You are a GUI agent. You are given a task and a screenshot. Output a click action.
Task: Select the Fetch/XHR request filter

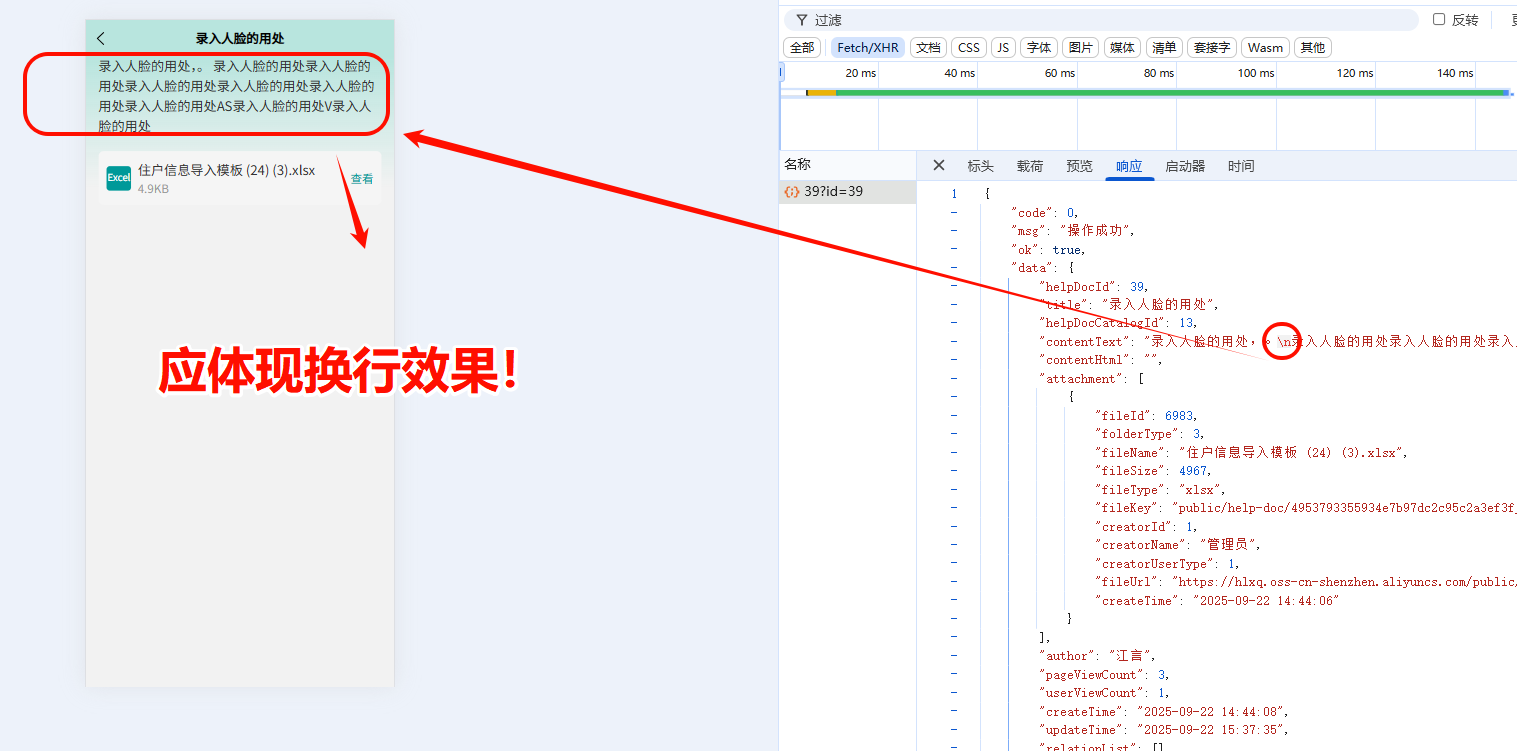pos(868,47)
